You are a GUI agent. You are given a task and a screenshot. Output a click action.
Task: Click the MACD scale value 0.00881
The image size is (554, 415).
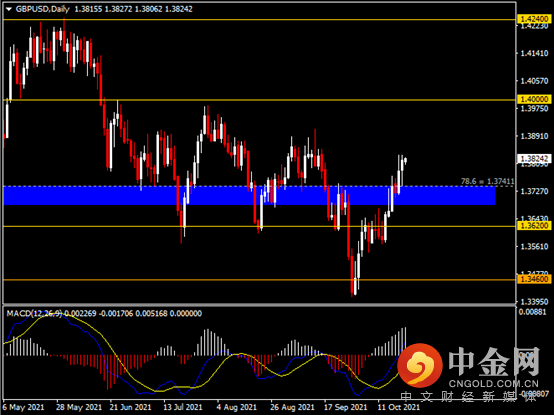pyautogui.click(x=534, y=312)
